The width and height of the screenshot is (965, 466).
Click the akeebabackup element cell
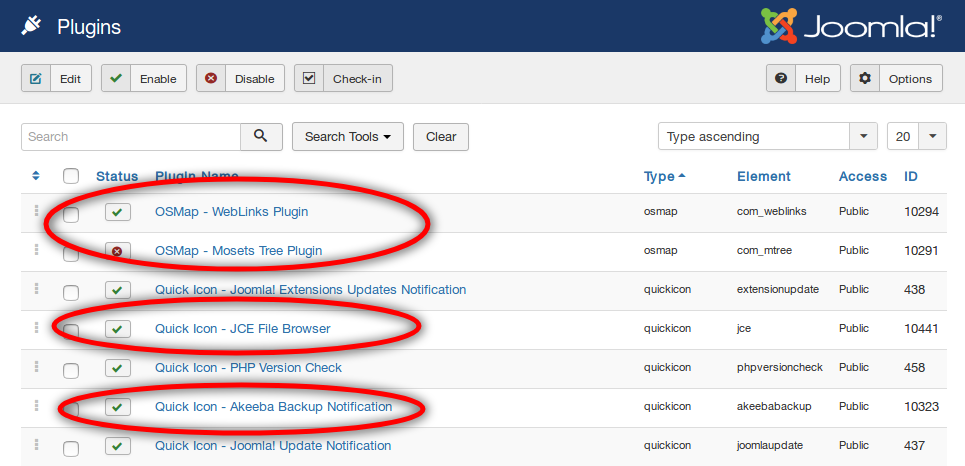tap(774, 406)
